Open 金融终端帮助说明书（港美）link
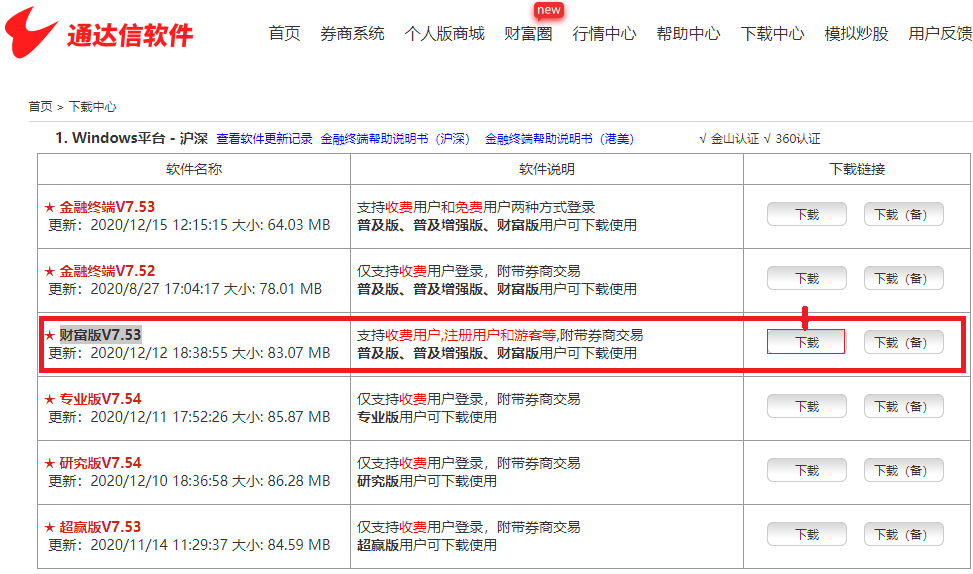Image resolution: width=973 pixels, height=574 pixels. (x=559, y=138)
